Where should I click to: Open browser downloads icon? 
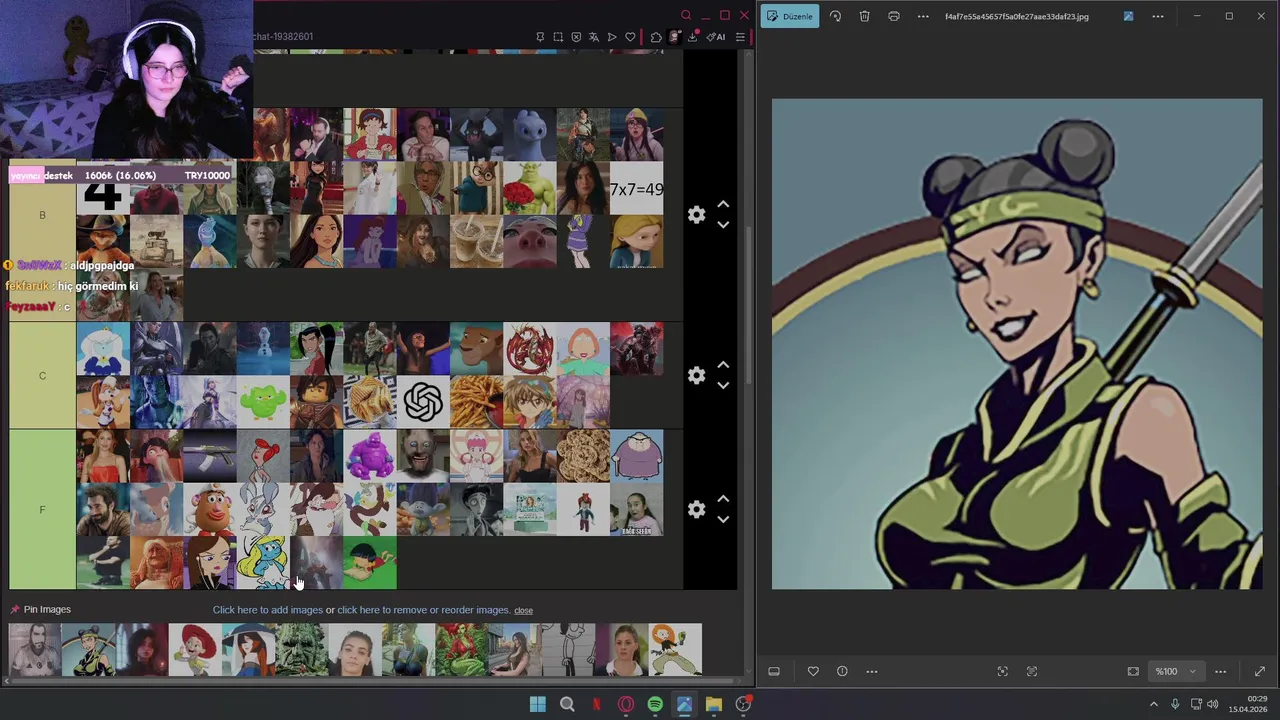(x=692, y=37)
